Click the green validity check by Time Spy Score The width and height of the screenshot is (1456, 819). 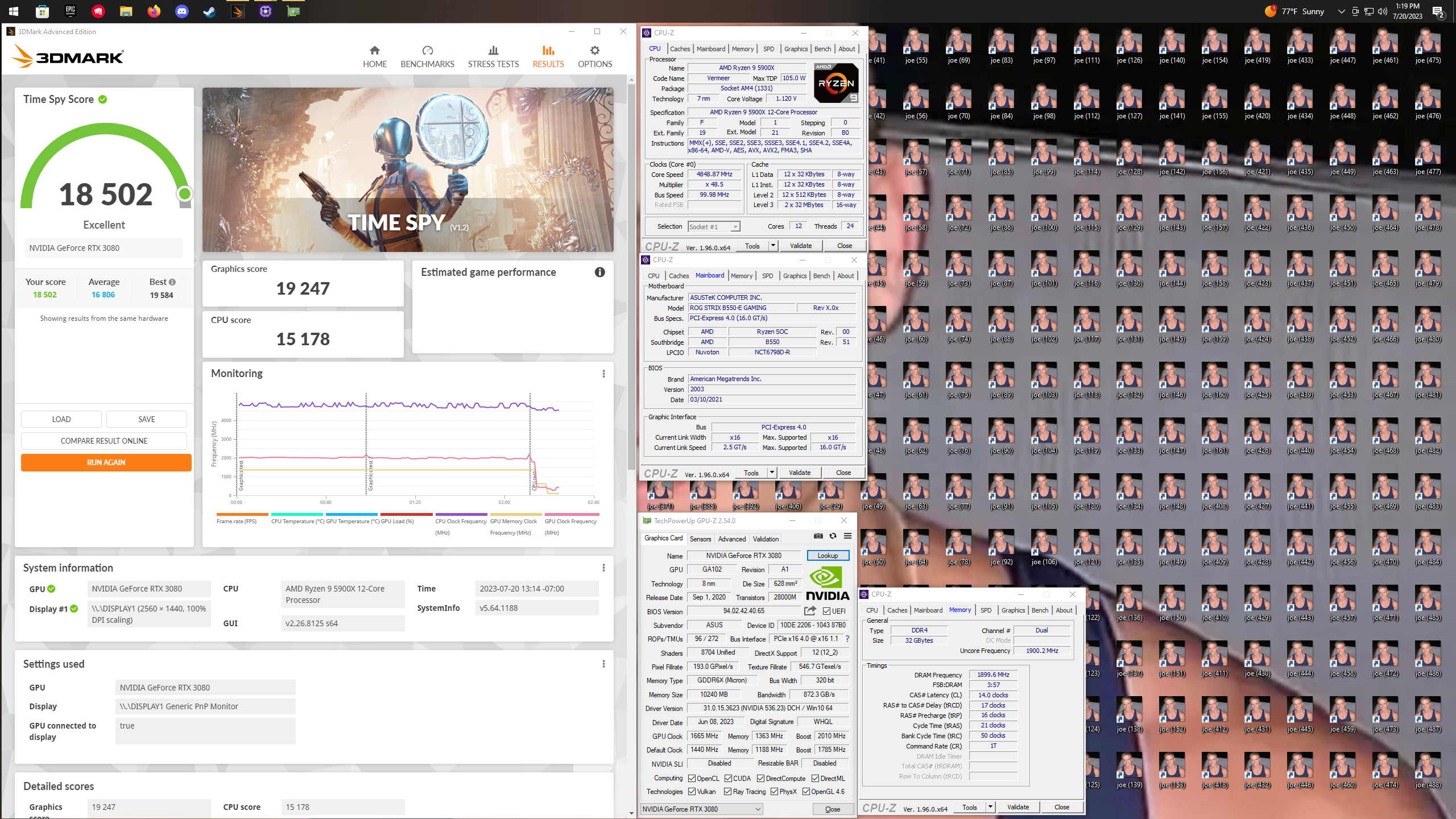pos(103,100)
